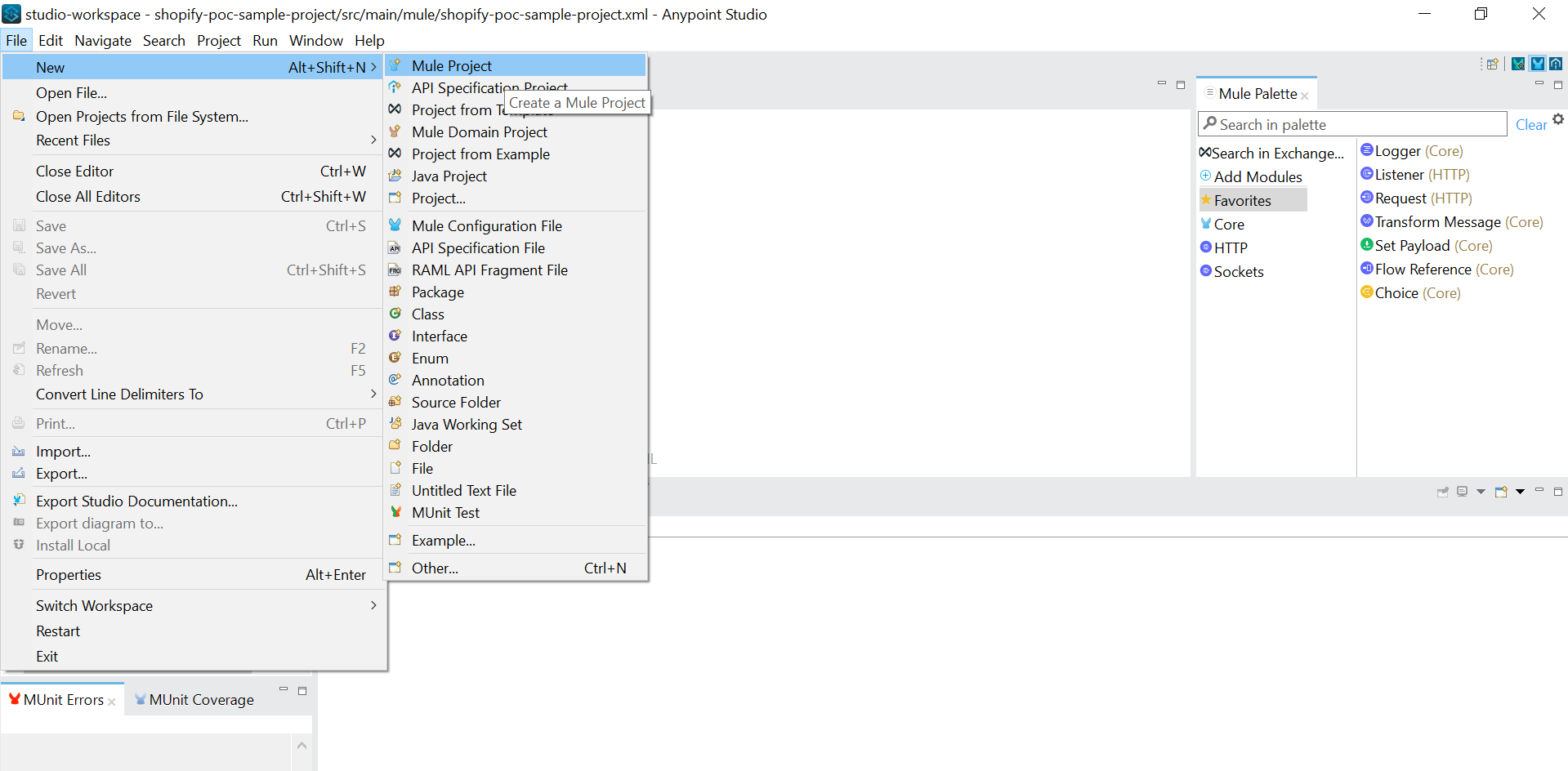Click the Clear link in Mule Palette
1568x771 pixels.
1531,124
